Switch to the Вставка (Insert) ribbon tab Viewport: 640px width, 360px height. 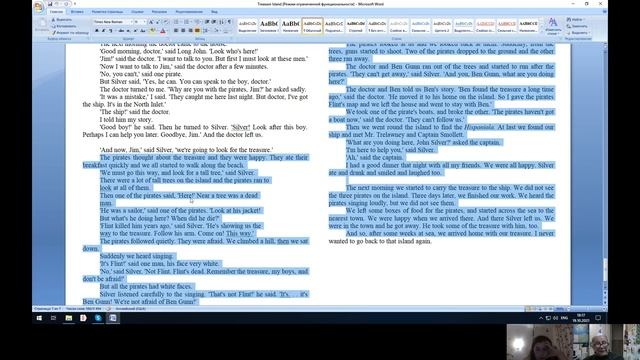click(x=77, y=11)
